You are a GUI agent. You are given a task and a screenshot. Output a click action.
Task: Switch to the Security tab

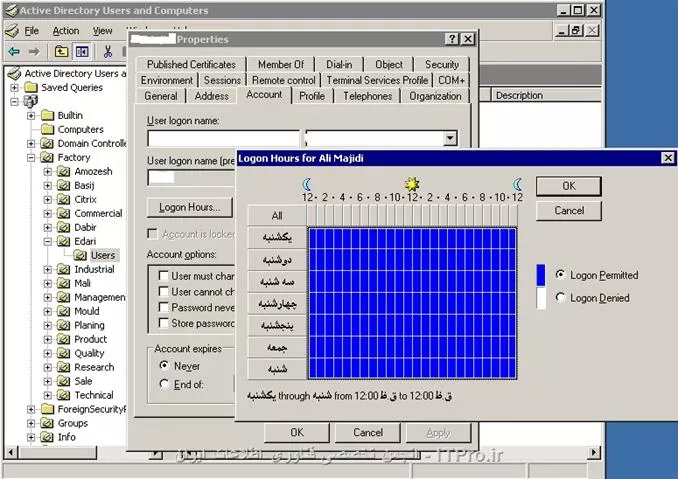tap(441, 64)
